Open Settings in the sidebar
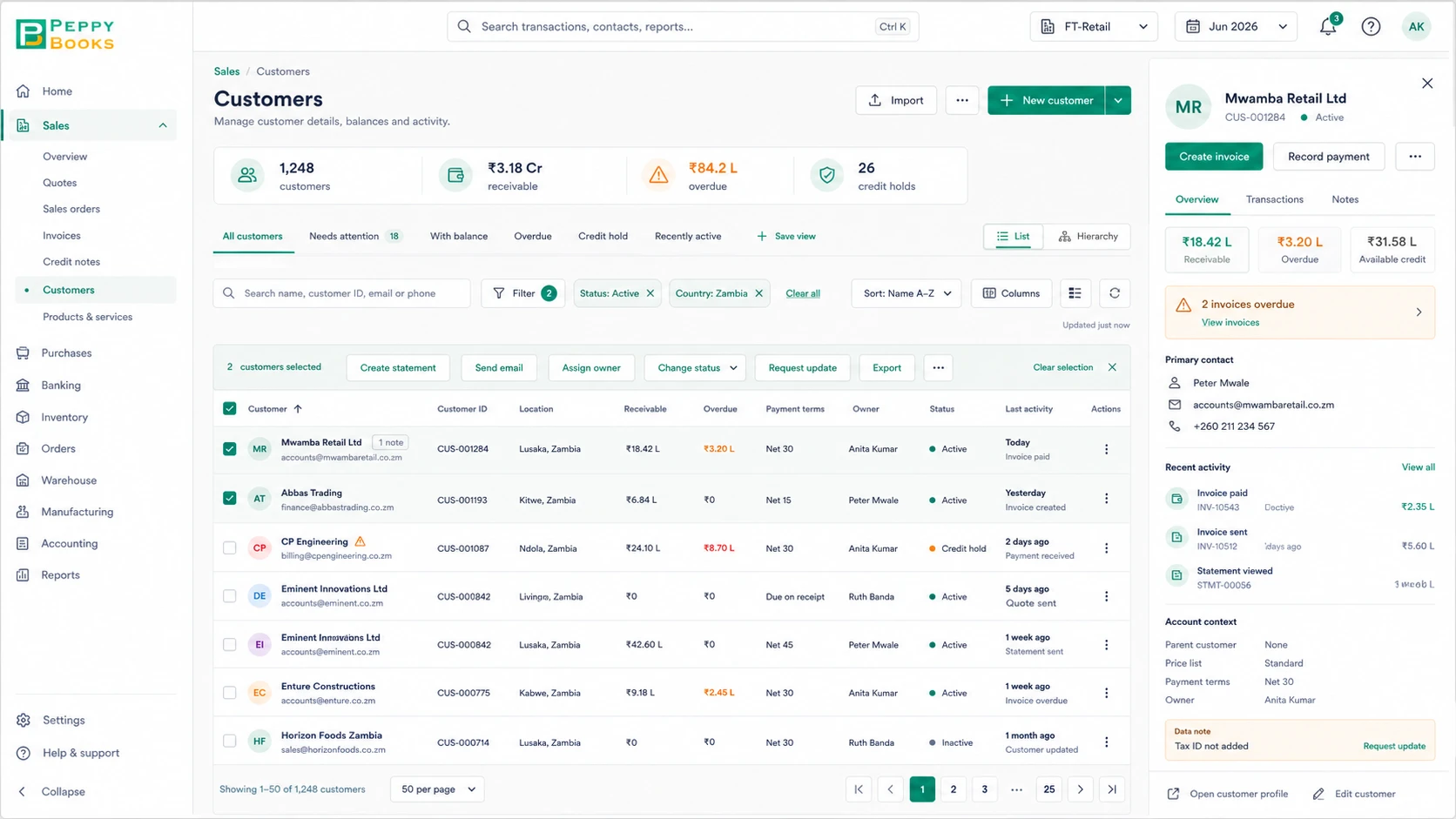This screenshot has height=819, width=1456. (x=64, y=721)
